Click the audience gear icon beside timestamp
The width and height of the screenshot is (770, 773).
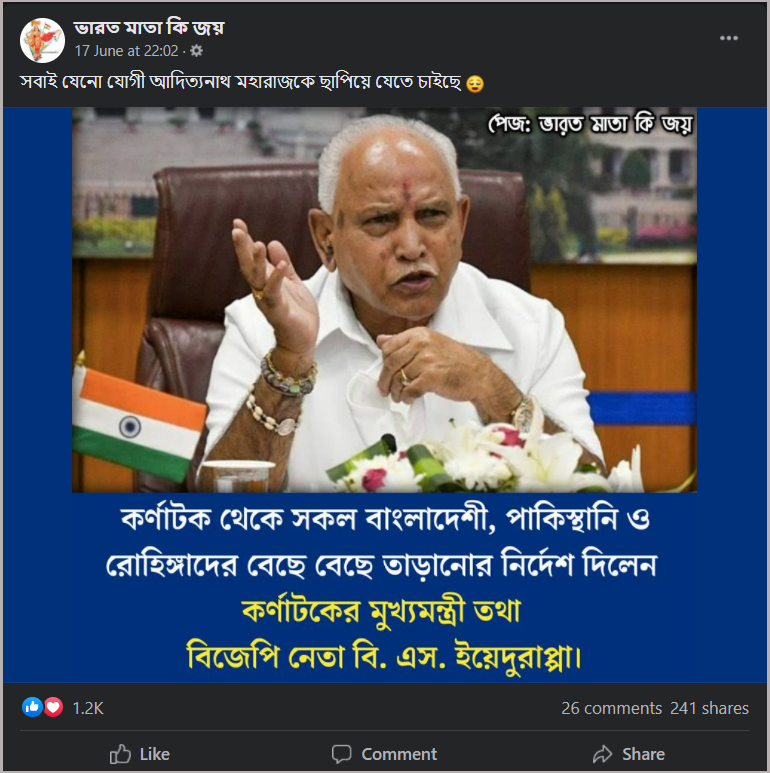point(196,51)
